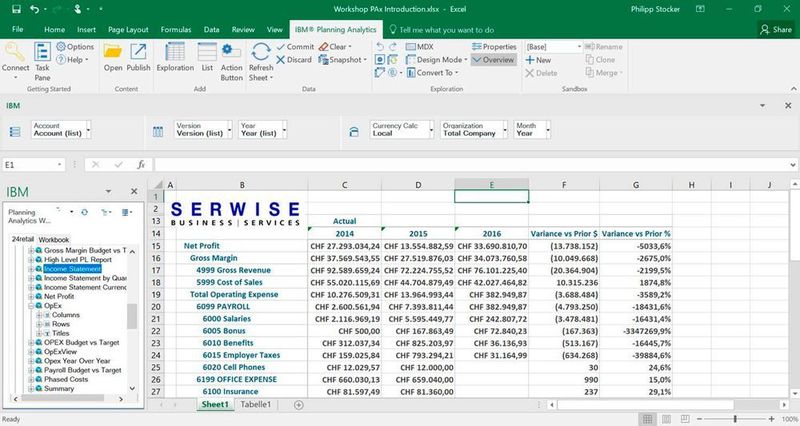The width and height of the screenshot is (800, 426).
Task: Open Options with the gear icon
Action: click(76, 46)
